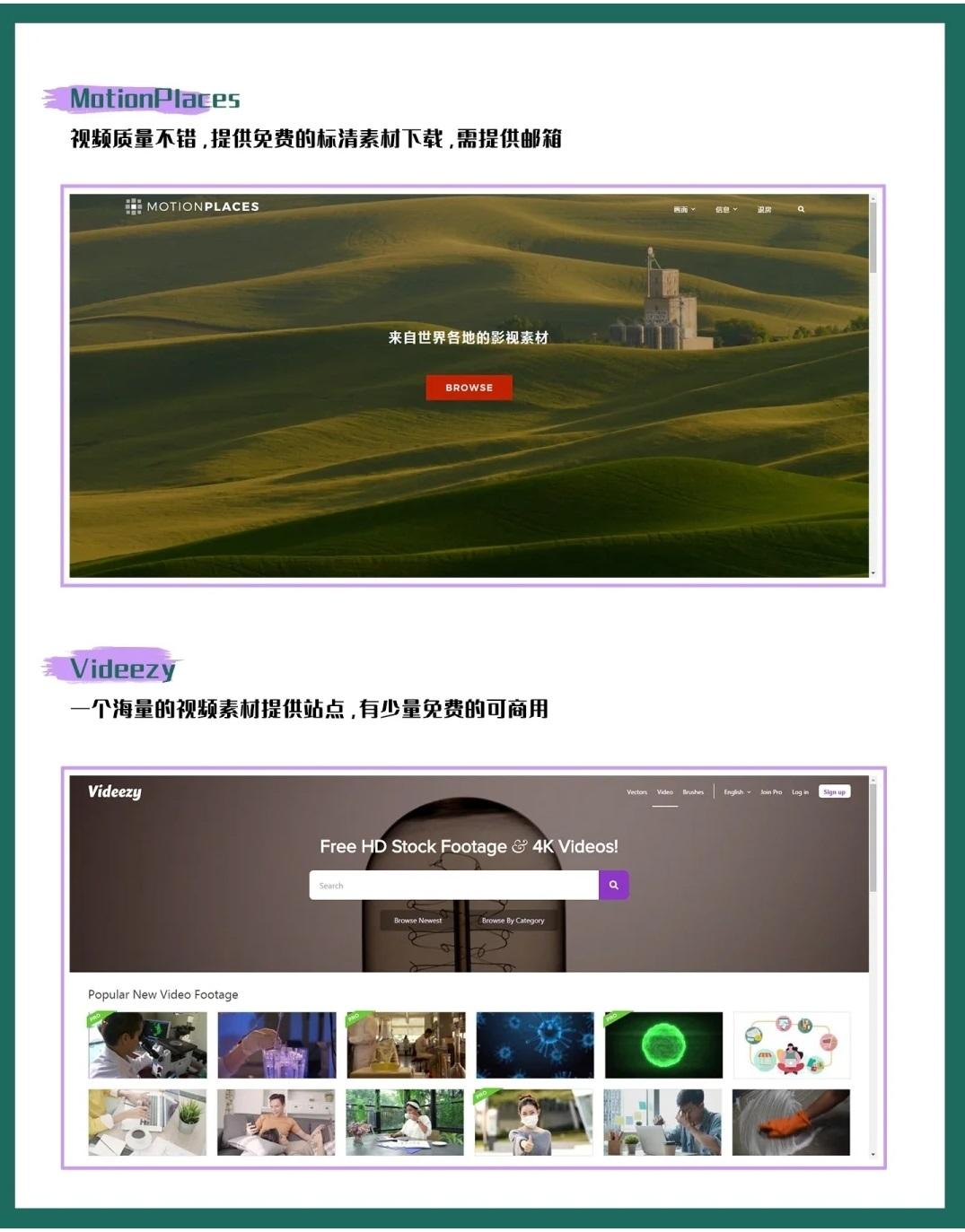Click the red BROWSE button
965x1232 pixels.
(469, 388)
